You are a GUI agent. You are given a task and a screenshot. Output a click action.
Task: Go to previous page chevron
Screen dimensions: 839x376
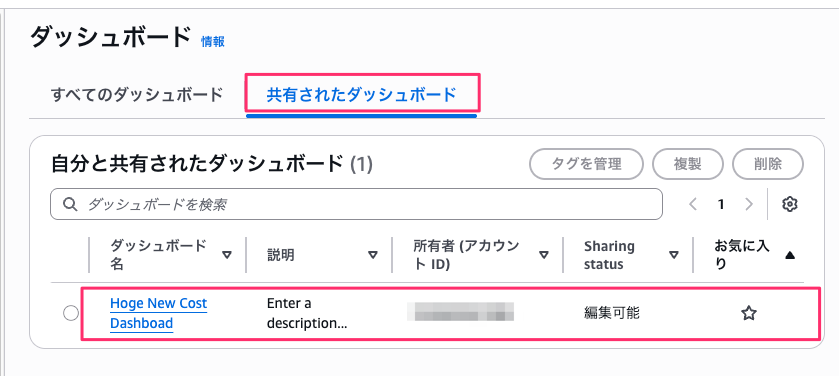tap(693, 204)
